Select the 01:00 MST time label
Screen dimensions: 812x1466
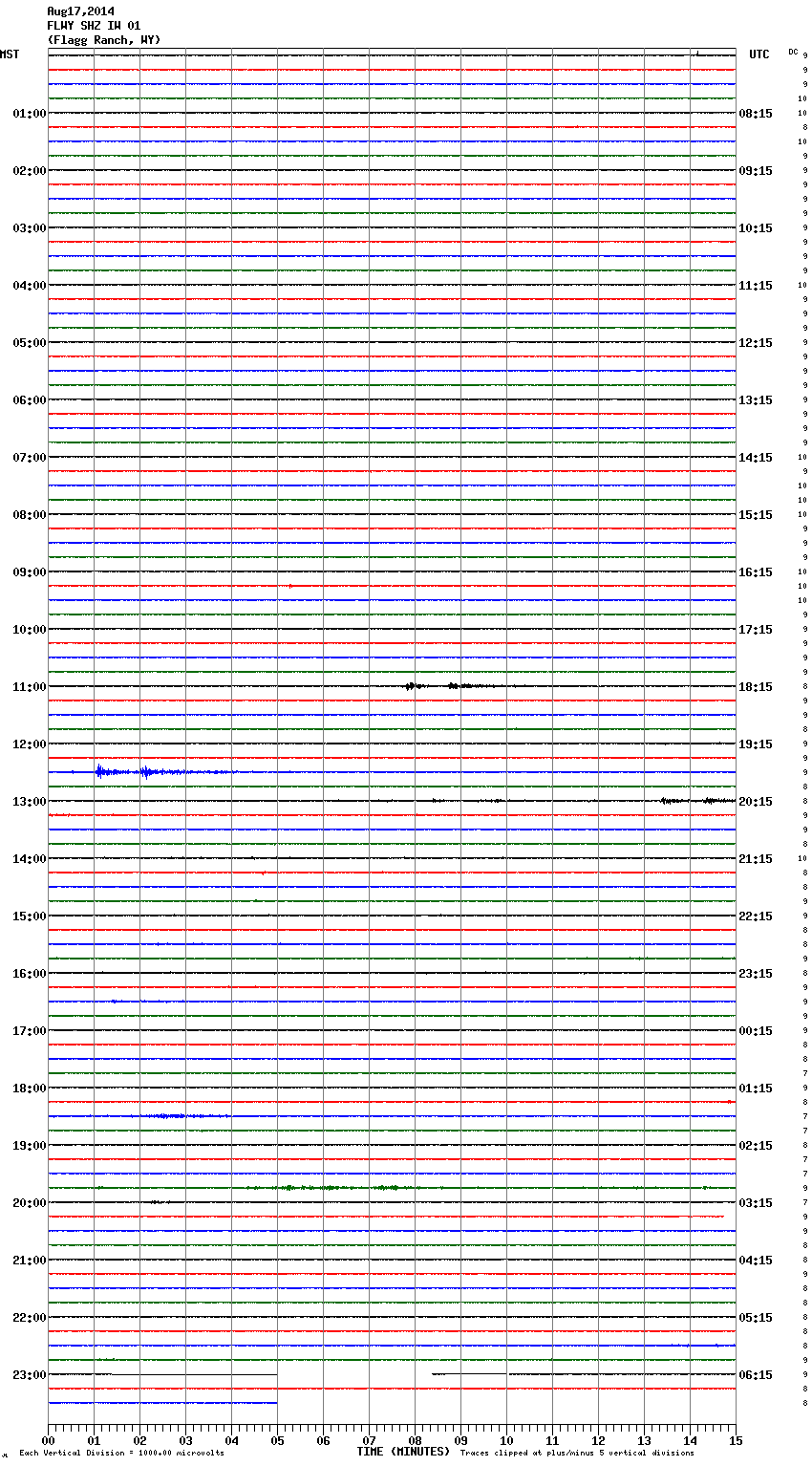point(30,114)
